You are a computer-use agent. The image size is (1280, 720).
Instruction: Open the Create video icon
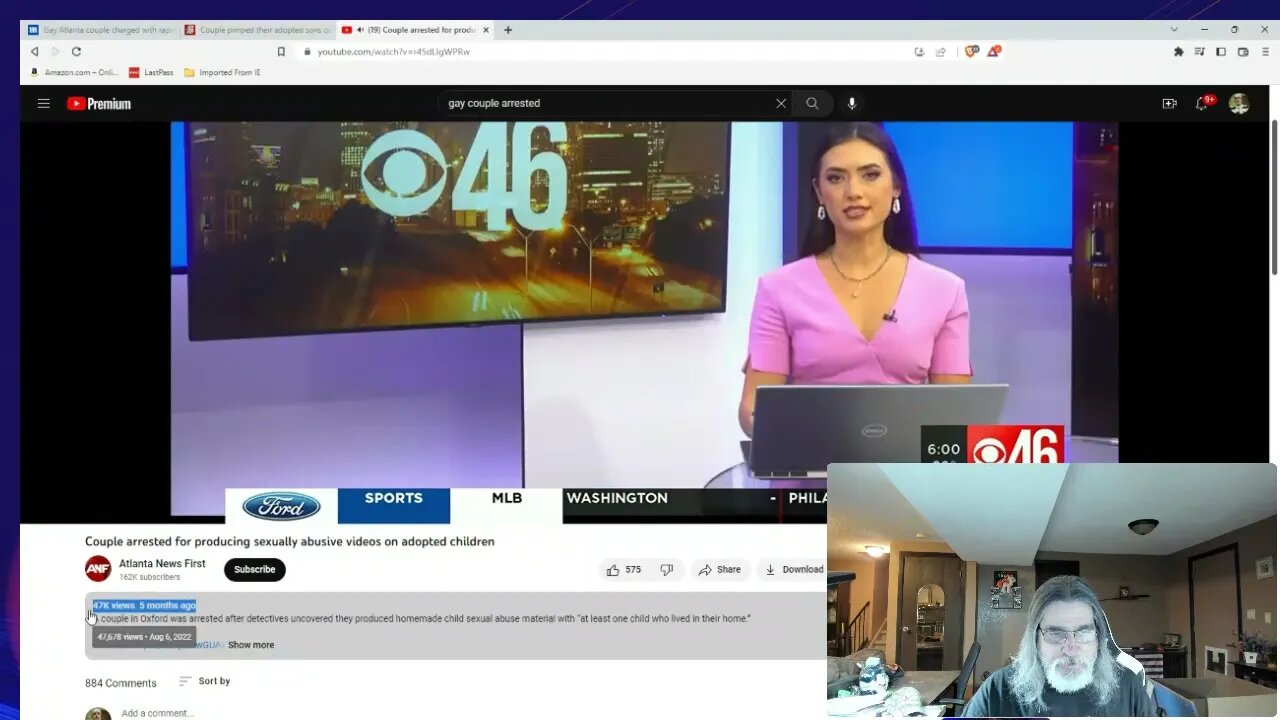[x=1169, y=103]
